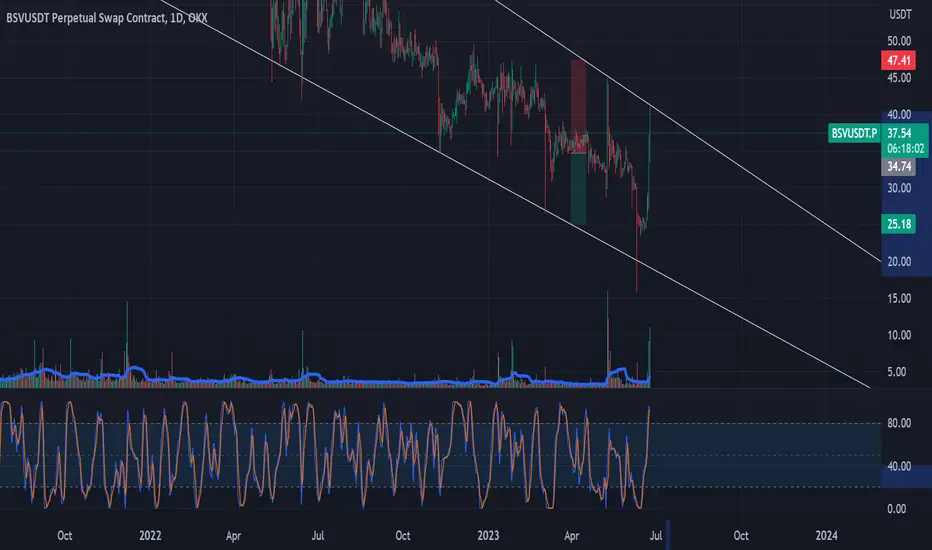Select the 2022 label on time axis
Image resolution: width=932 pixels, height=550 pixels.
(150, 536)
